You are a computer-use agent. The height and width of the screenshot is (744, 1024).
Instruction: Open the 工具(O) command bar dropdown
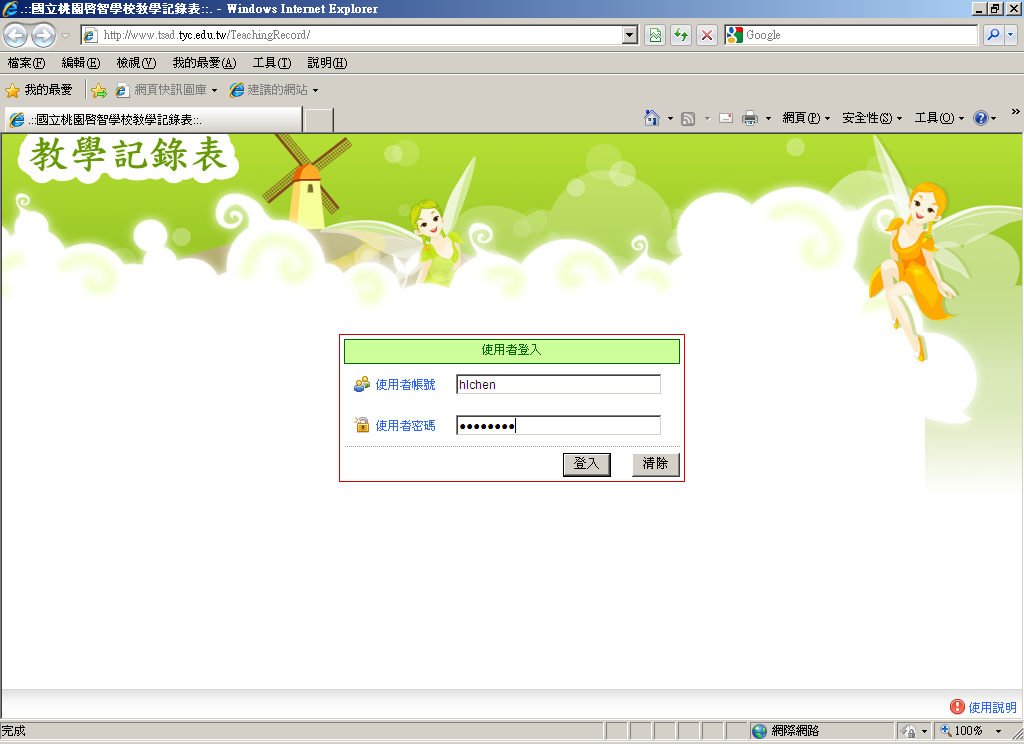(x=939, y=118)
